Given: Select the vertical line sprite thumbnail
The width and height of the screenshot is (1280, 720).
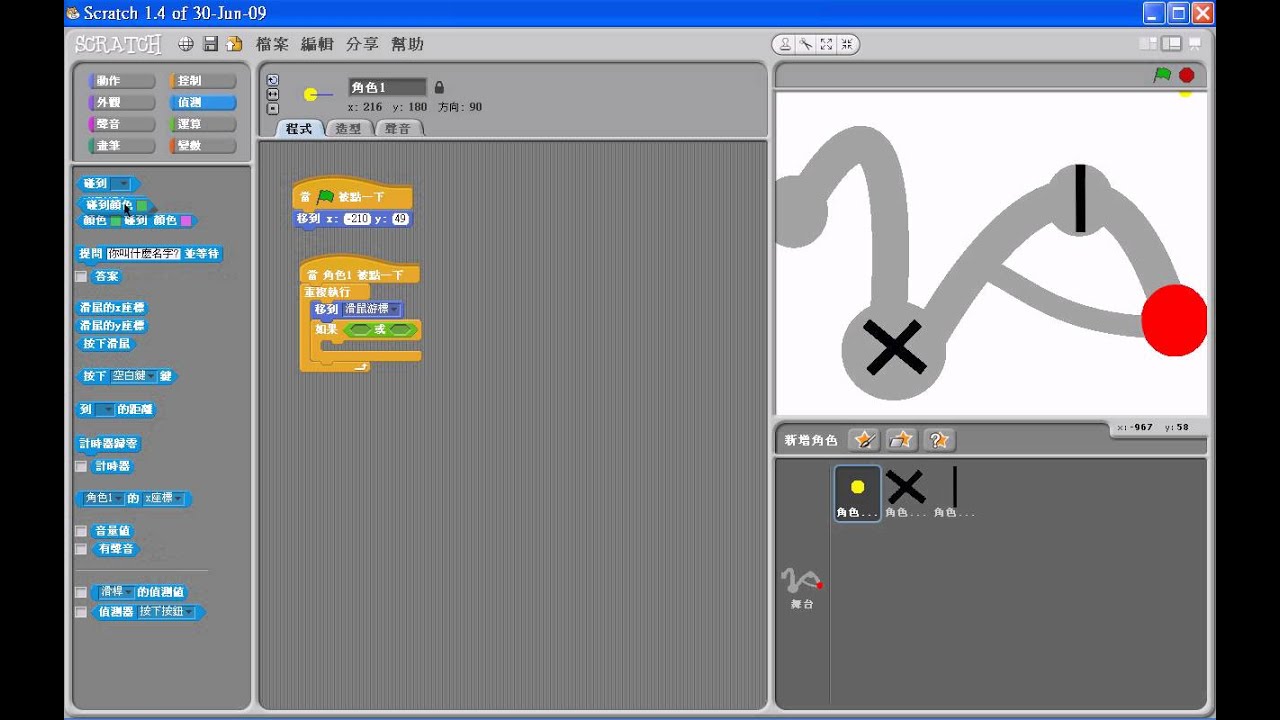Looking at the screenshot, I should pyautogui.click(x=954, y=493).
